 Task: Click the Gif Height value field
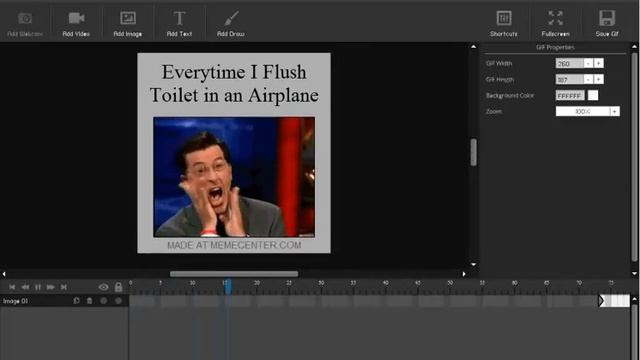pos(569,79)
